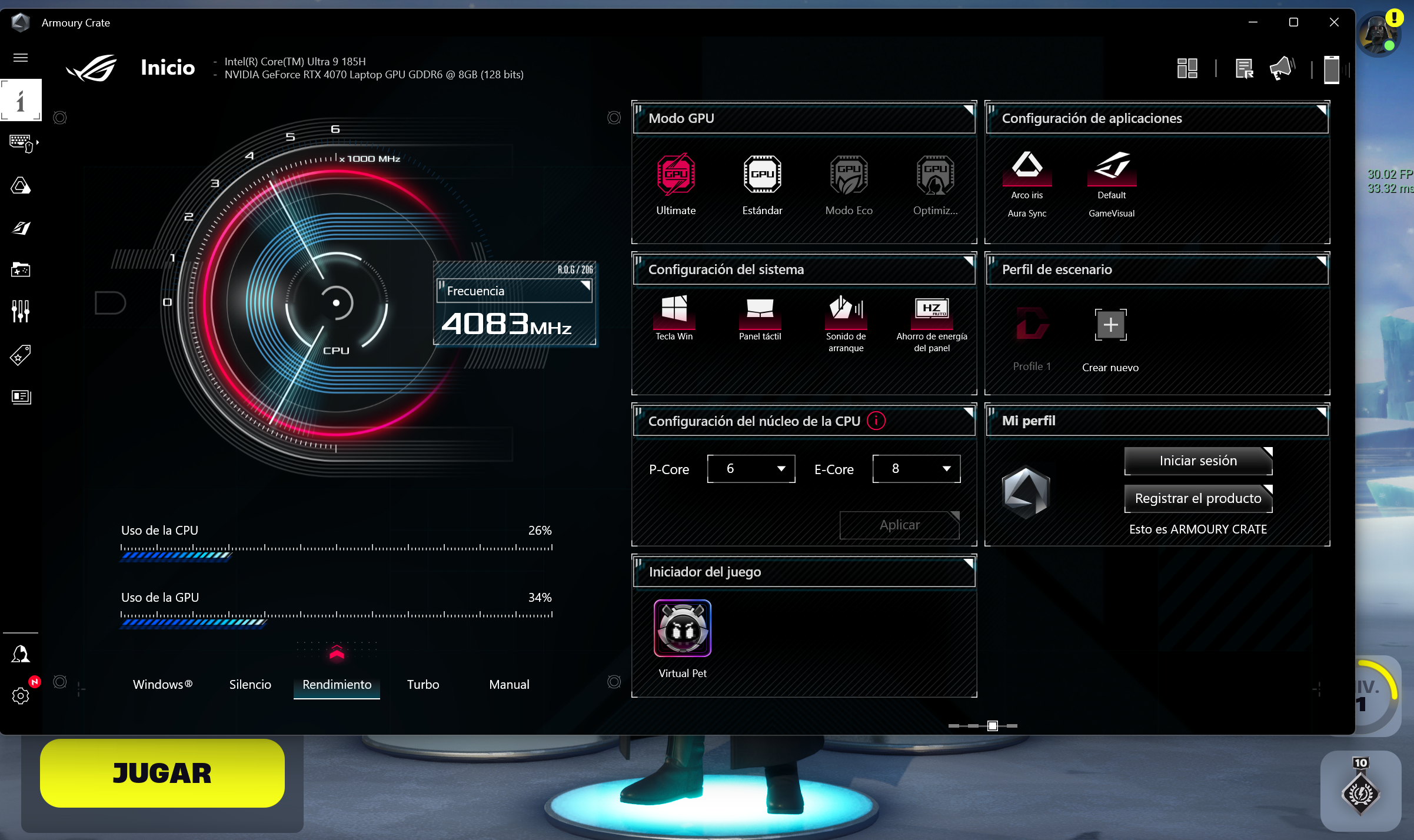1414x840 pixels.
Task: Expand the Modo GPU panel corner arrow
Action: click(x=968, y=110)
